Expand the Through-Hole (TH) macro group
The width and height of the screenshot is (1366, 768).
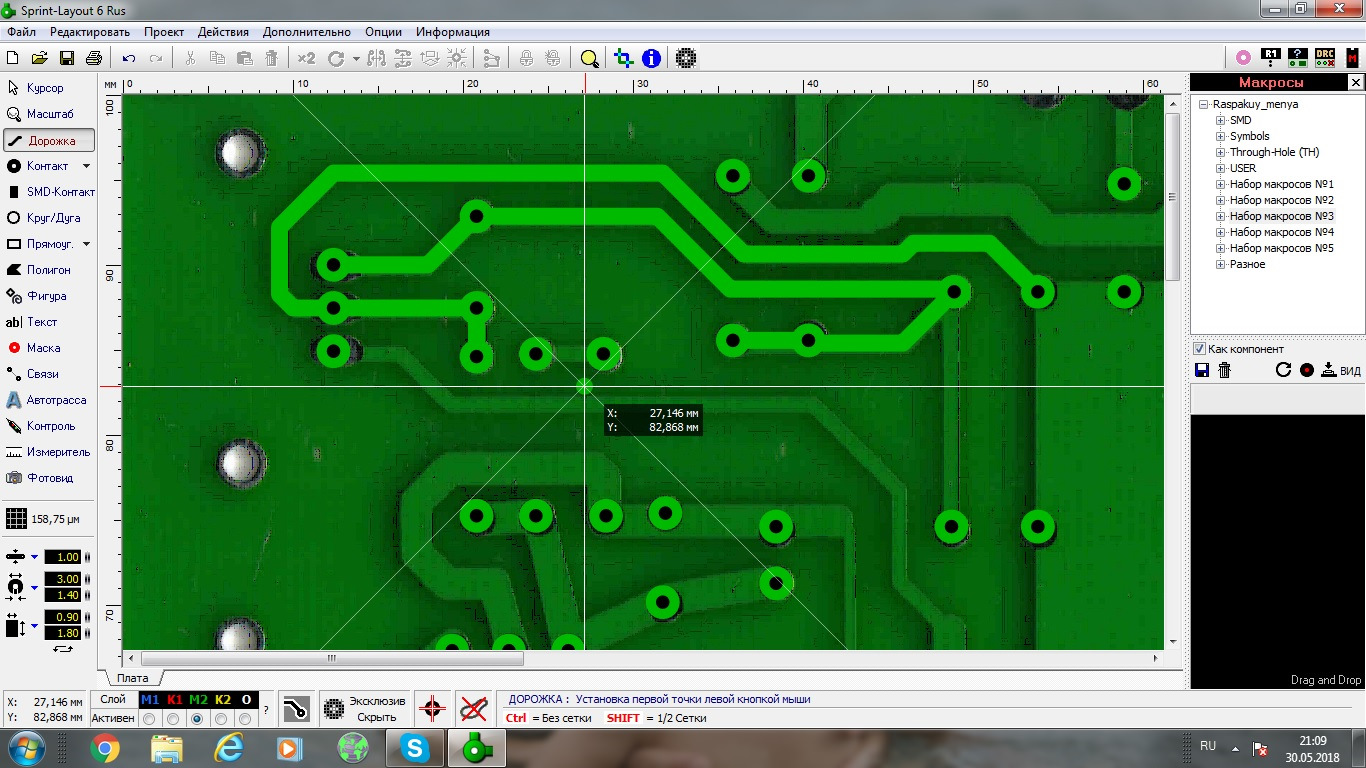1221,151
